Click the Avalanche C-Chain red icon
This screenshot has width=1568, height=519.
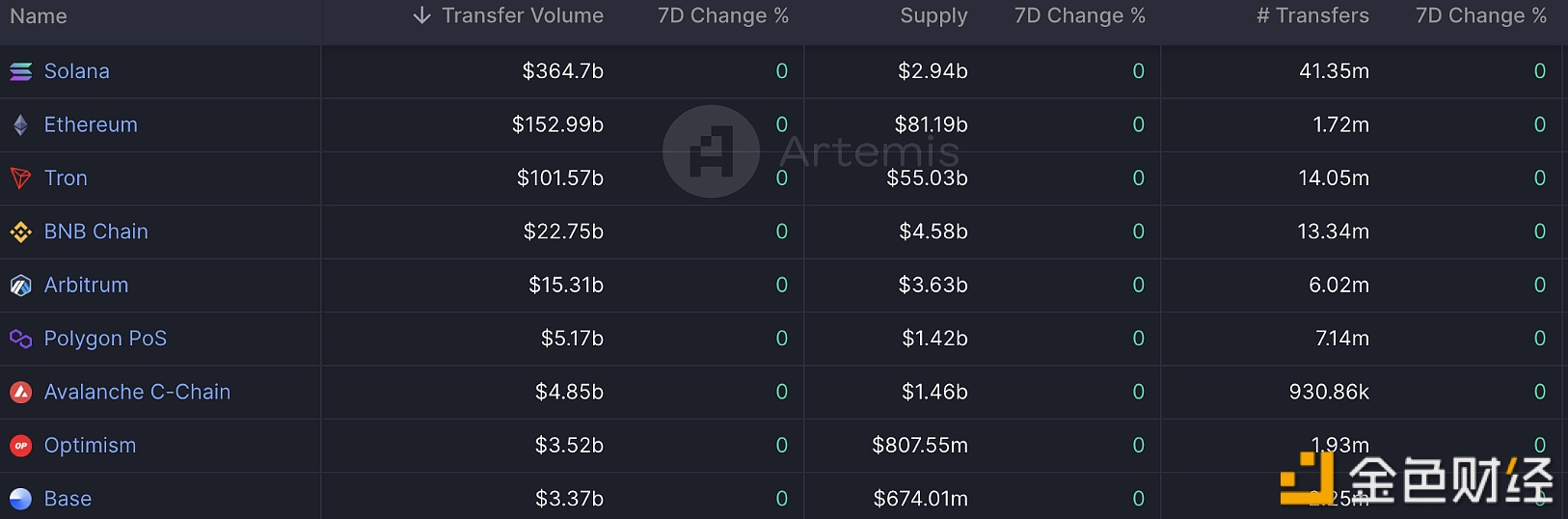pyautogui.click(x=20, y=393)
